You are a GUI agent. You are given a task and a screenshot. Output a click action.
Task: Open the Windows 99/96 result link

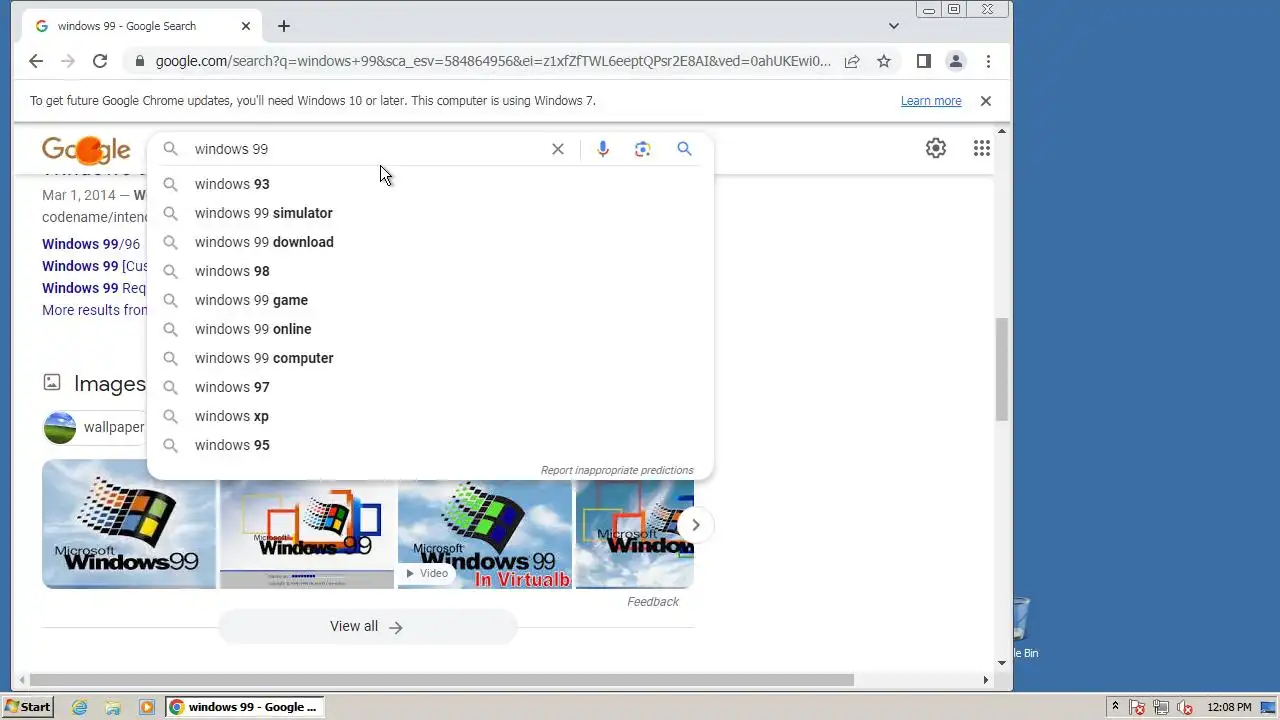[x=91, y=244]
